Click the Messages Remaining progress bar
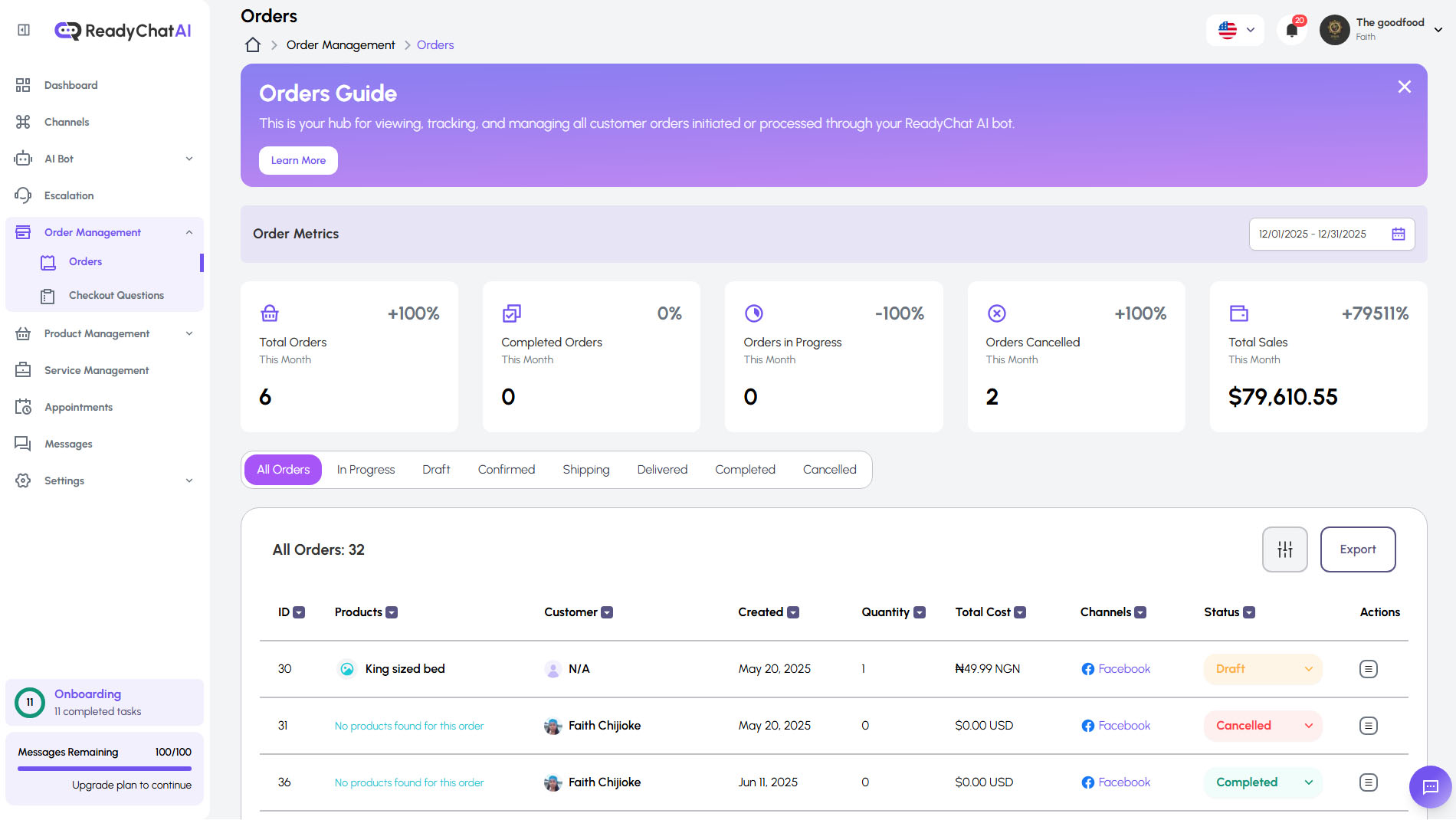 103,769
